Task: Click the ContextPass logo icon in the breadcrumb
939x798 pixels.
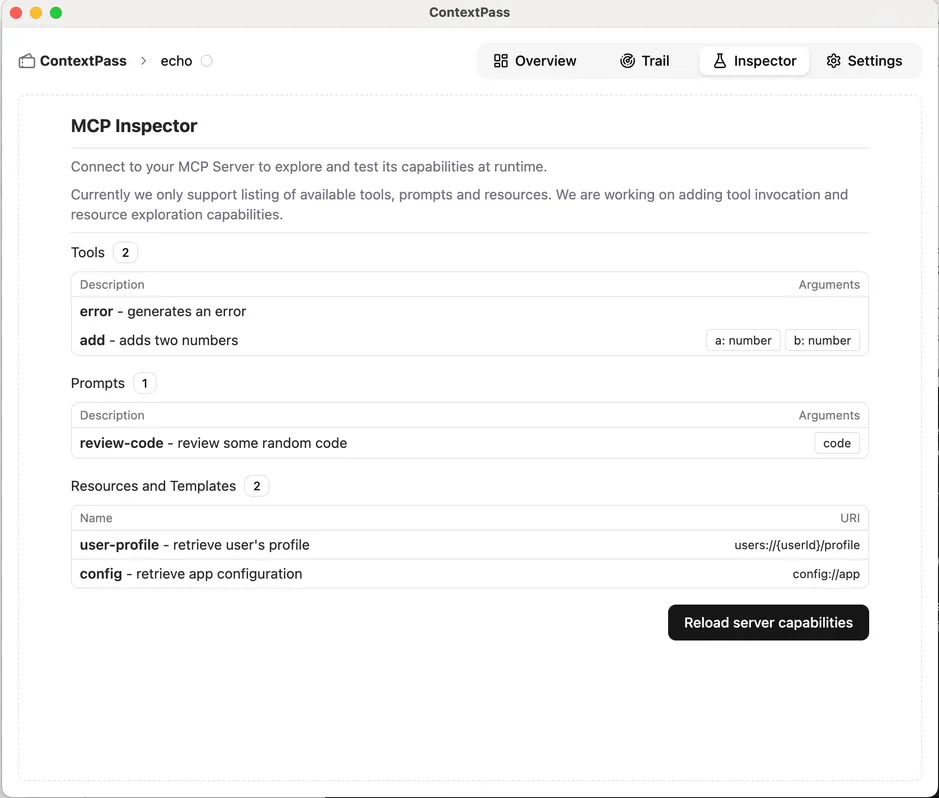Action: click(26, 60)
